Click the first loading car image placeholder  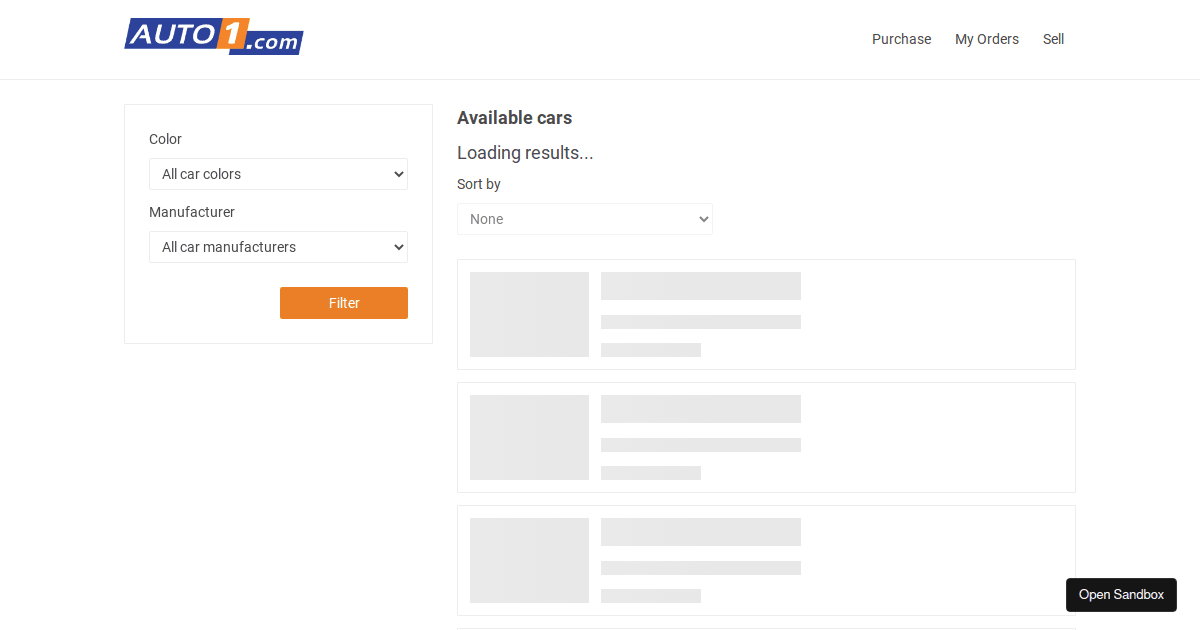(529, 314)
